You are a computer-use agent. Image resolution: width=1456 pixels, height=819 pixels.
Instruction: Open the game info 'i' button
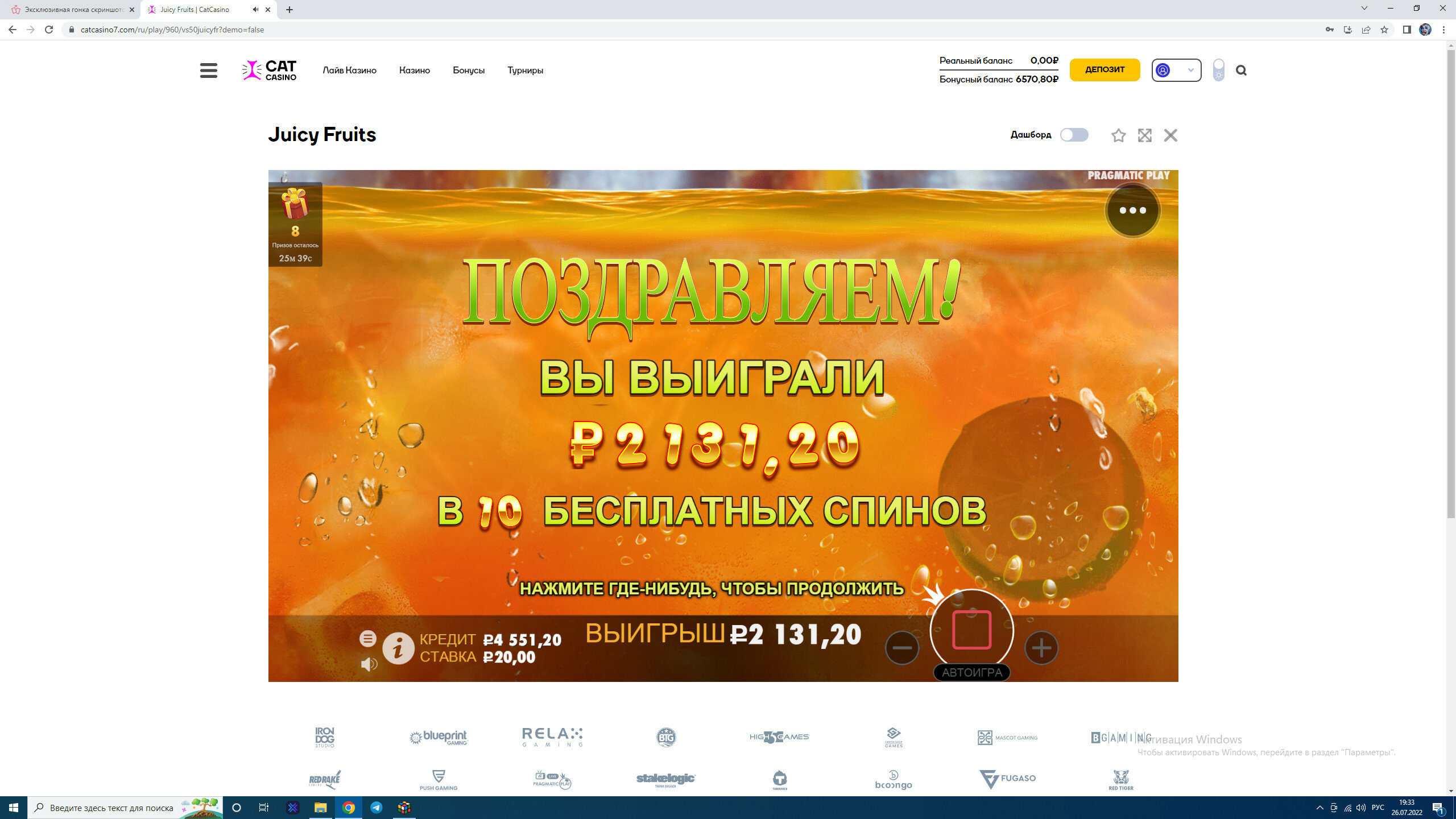coord(398,648)
